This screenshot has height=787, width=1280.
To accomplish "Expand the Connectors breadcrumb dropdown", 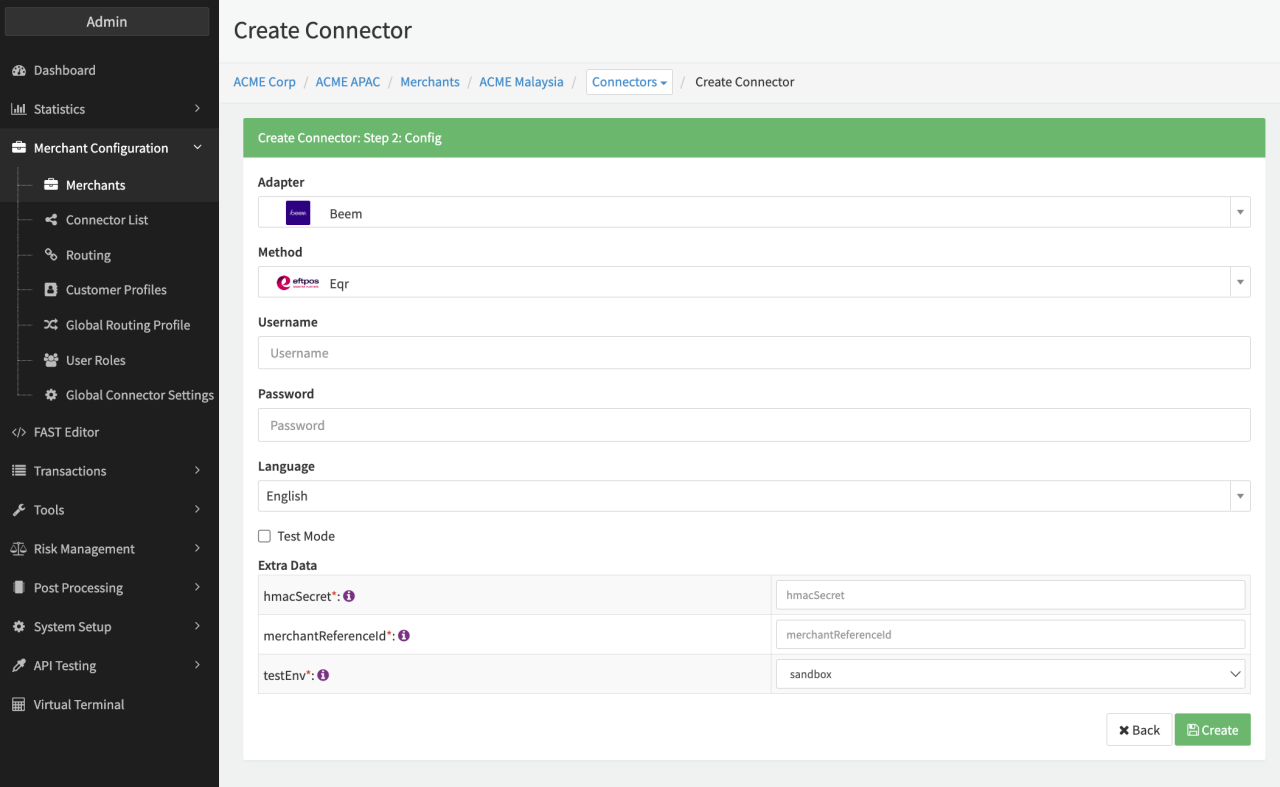I will click(629, 82).
